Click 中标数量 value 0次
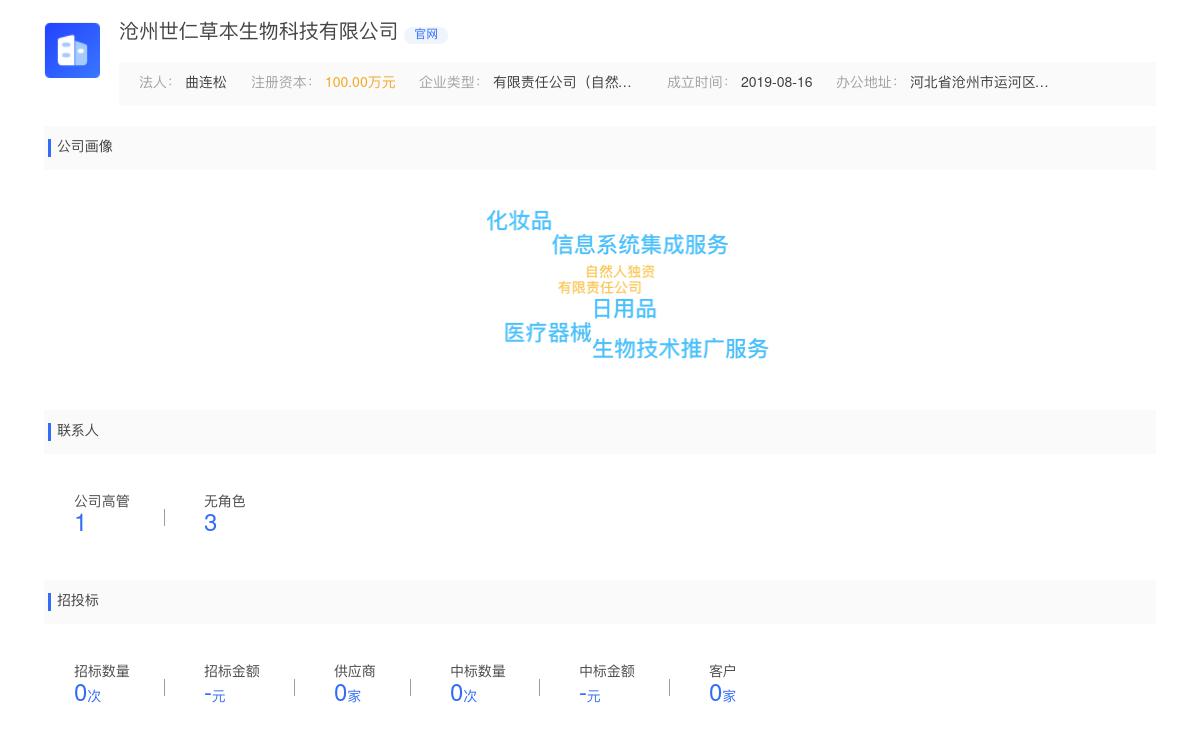The width and height of the screenshot is (1200, 752). click(464, 694)
